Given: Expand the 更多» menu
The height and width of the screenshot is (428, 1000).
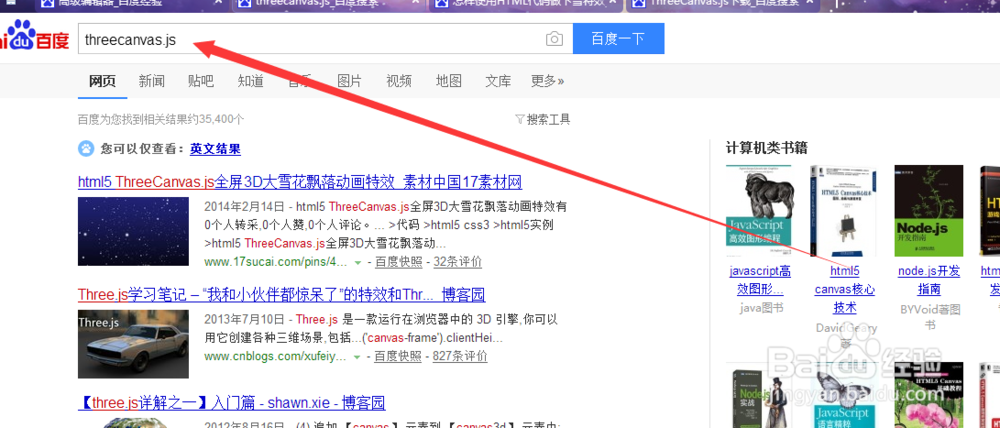Looking at the screenshot, I should [x=547, y=81].
